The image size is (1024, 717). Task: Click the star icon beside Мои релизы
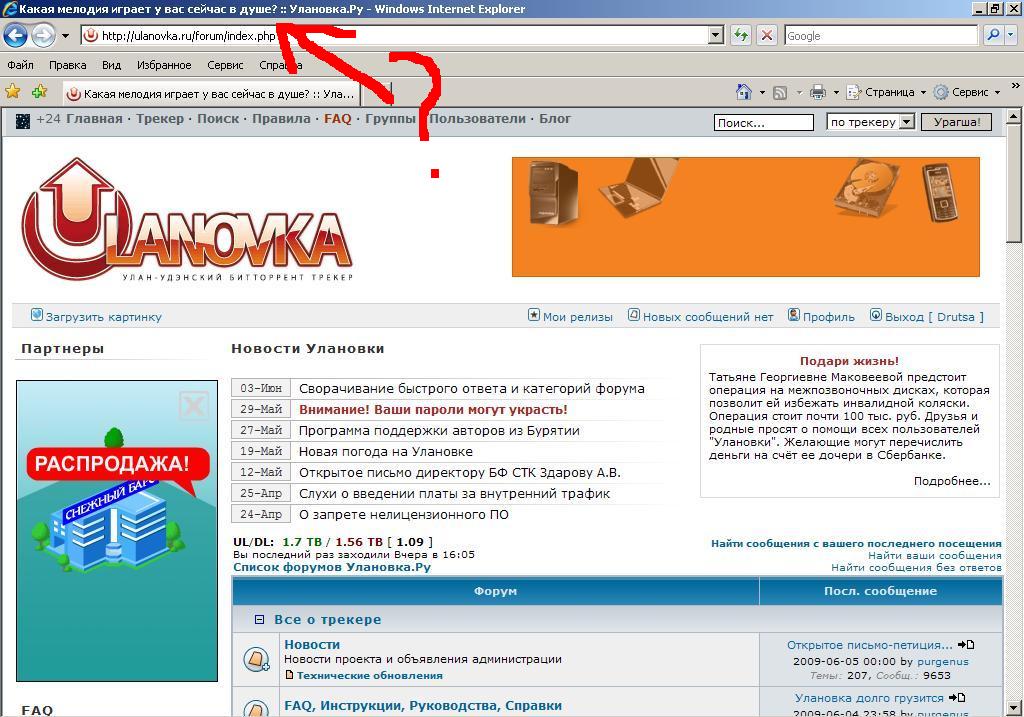(x=534, y=315)
